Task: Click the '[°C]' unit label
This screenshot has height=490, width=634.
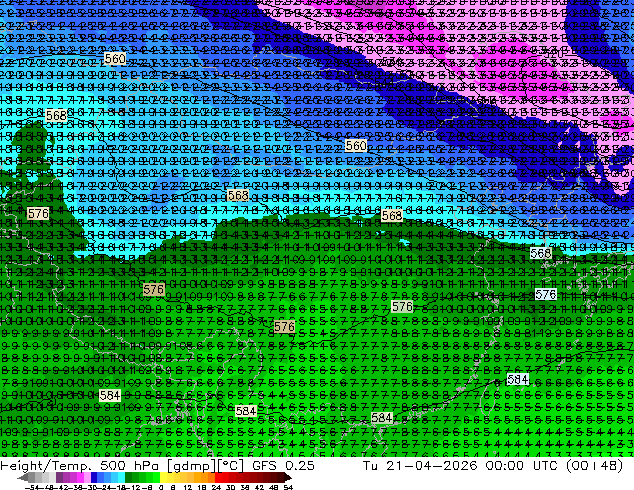Action: tap(230, 466)
